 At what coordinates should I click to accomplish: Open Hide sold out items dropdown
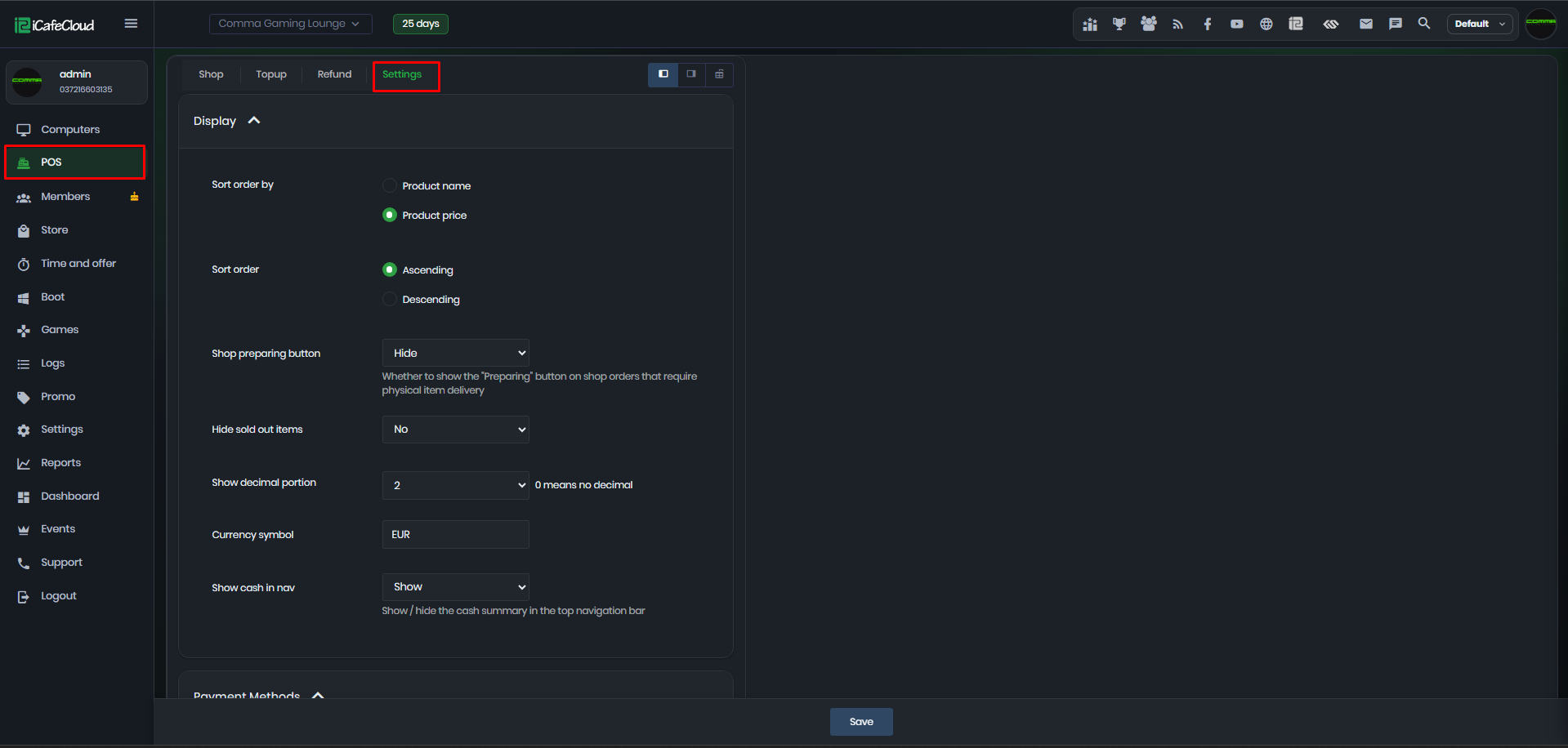455,429
